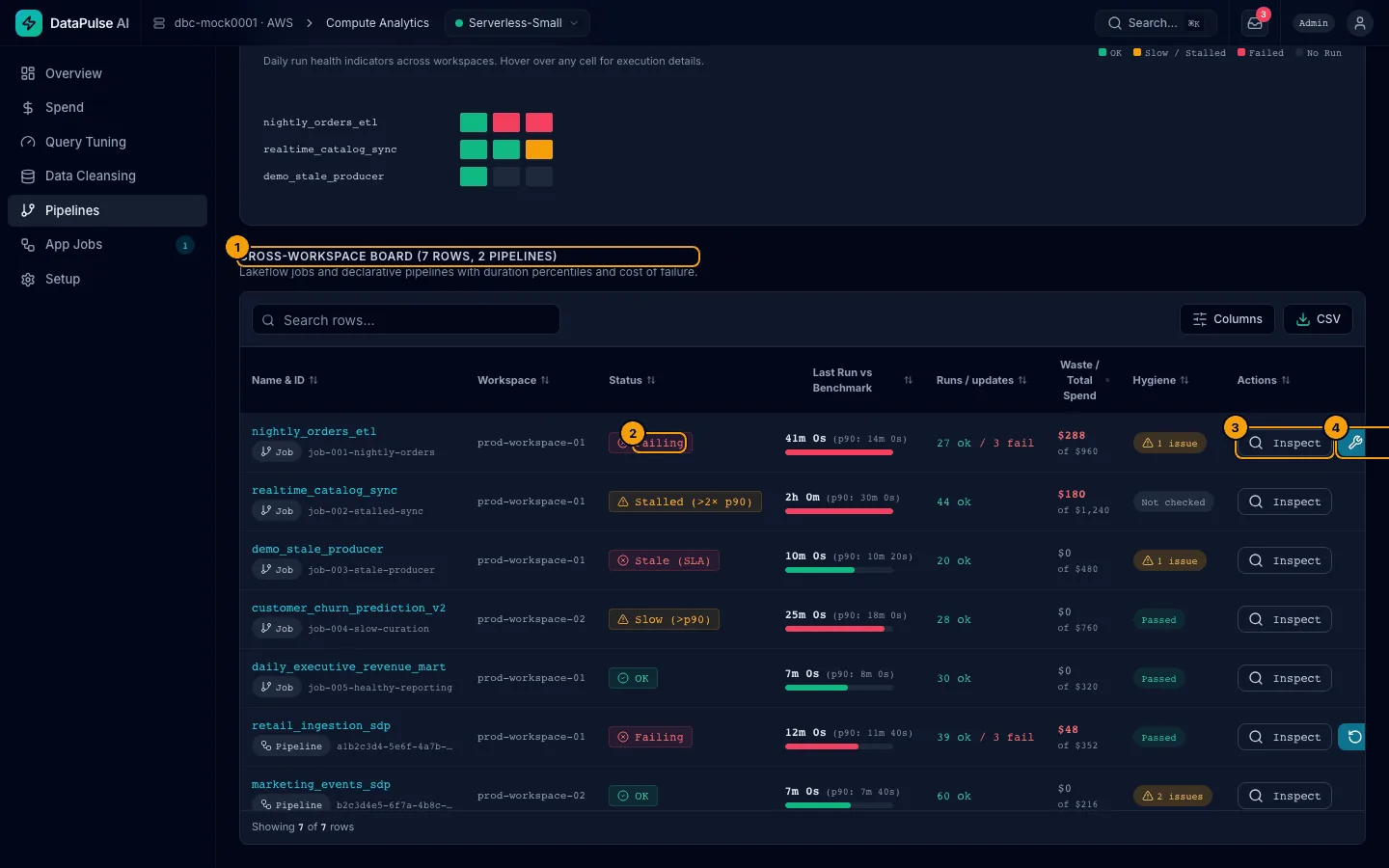The image size is (1389, 868).
Task: Open the daily_executive_revenue_mart link
Action: [348, 667]
